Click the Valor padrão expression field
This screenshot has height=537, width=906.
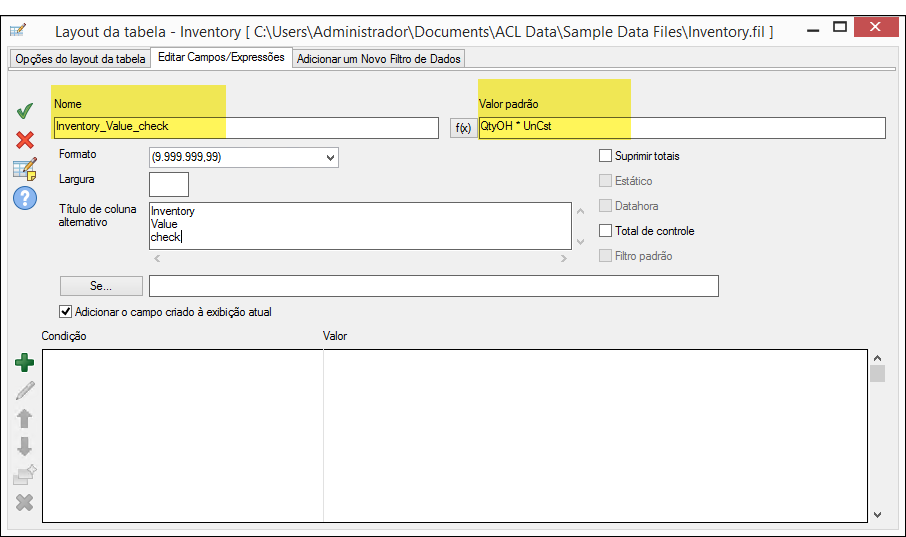point(682,128)
